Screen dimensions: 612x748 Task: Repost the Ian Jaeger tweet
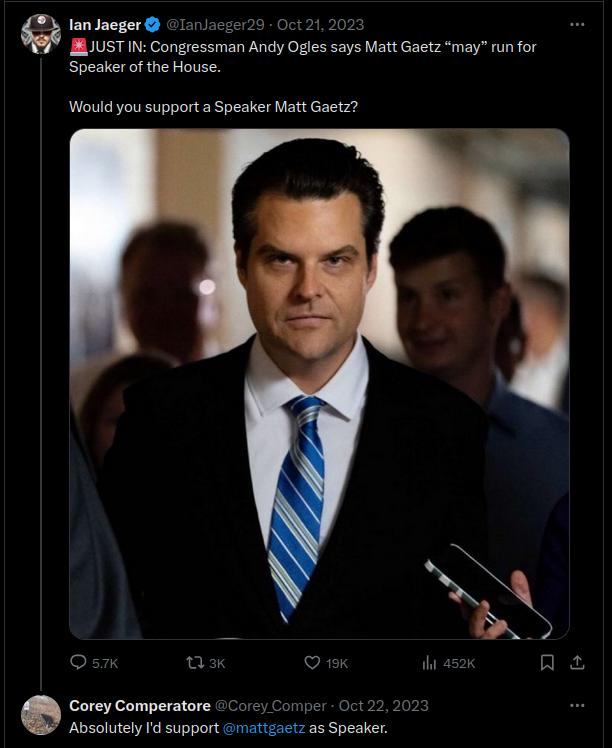point(195,662)
